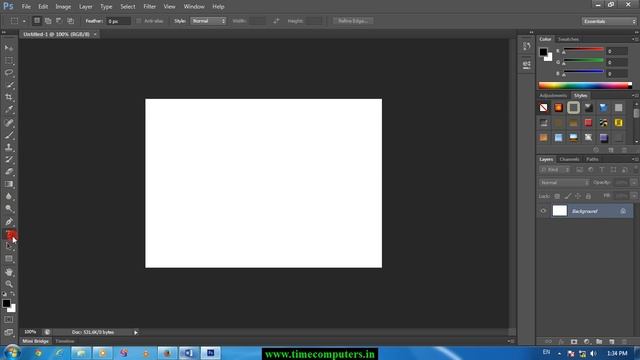Change the screen mode
The height and width of the screenshot is (360, 640).
9,332
